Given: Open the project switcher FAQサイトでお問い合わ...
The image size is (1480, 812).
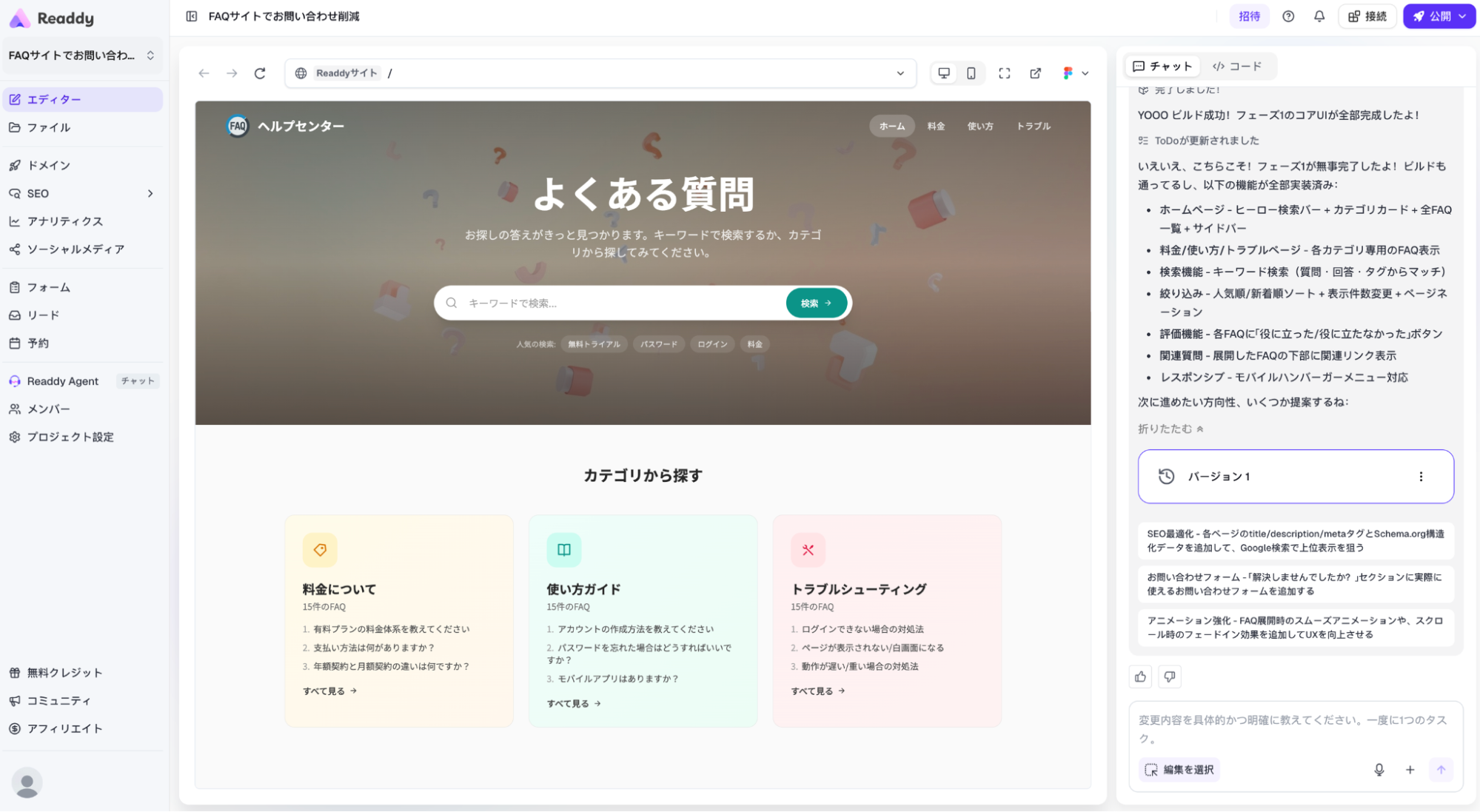Looking at the screenshot, I should point(82,56).
